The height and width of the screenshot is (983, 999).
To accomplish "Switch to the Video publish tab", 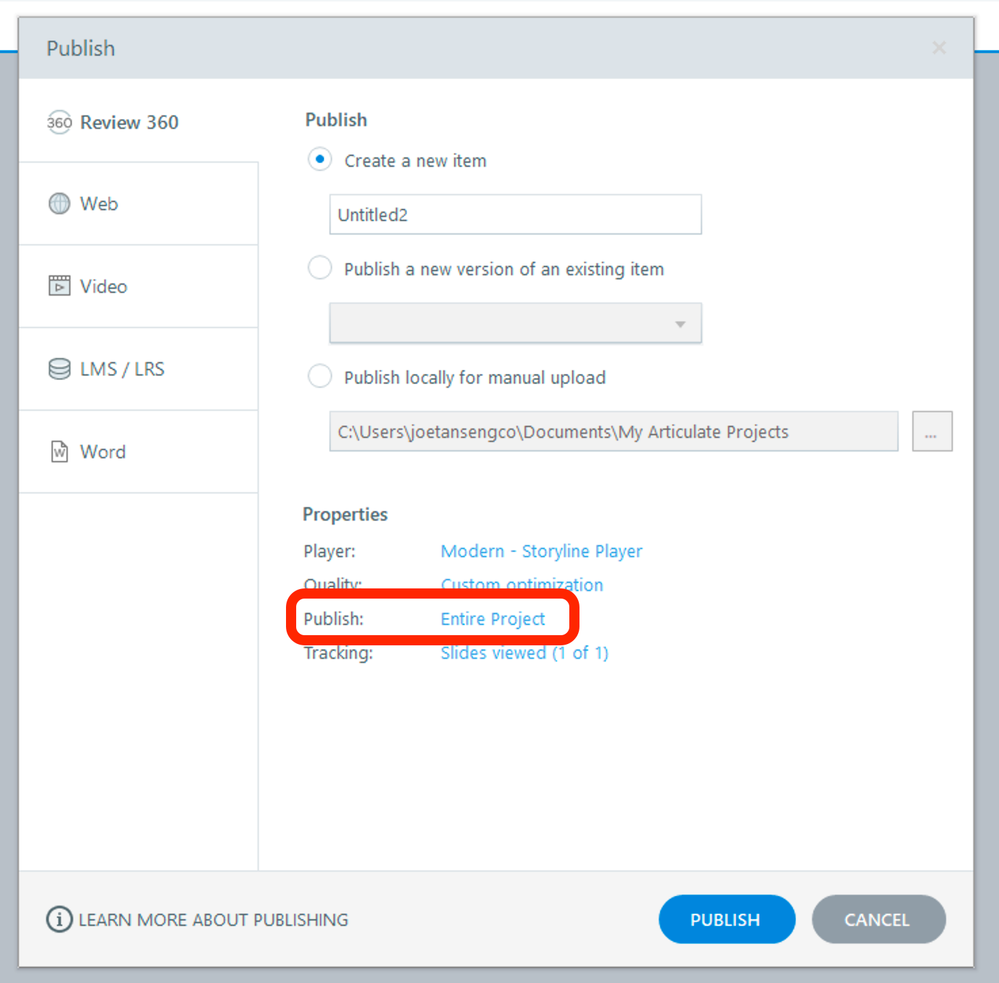I will [x=104, y=286].
